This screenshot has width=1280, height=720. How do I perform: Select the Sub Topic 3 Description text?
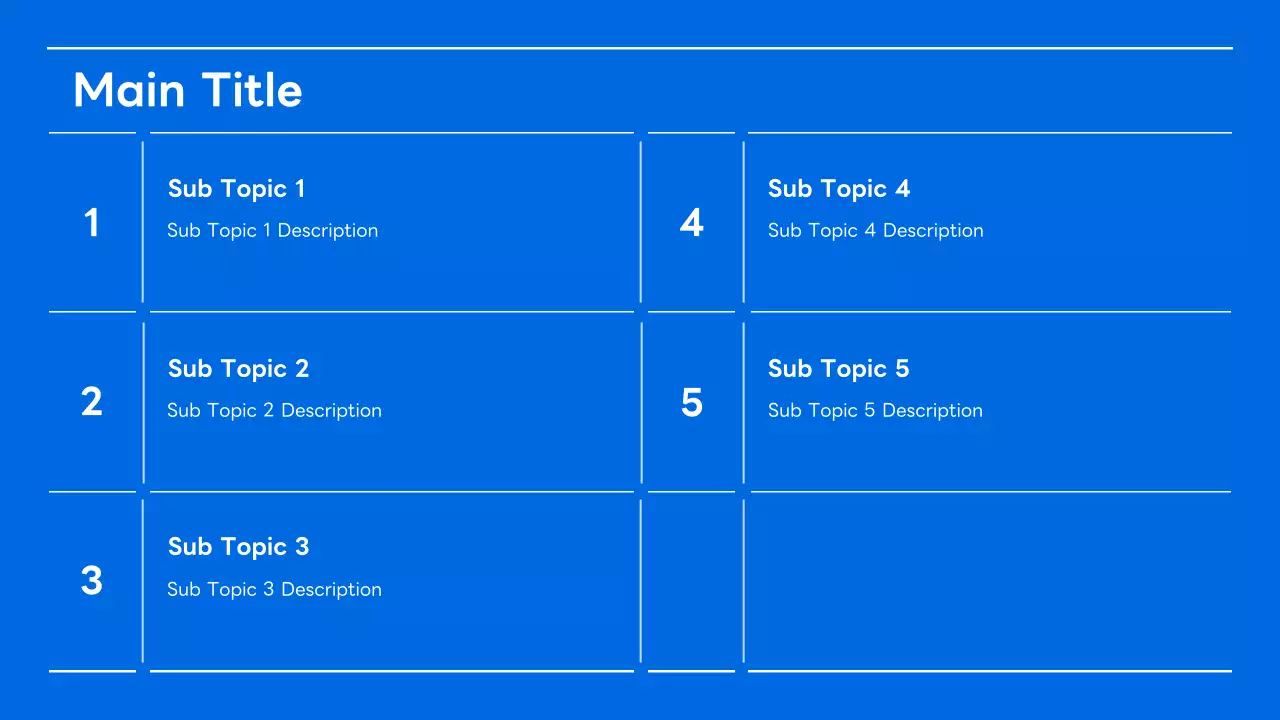click(x=274, y=590)
